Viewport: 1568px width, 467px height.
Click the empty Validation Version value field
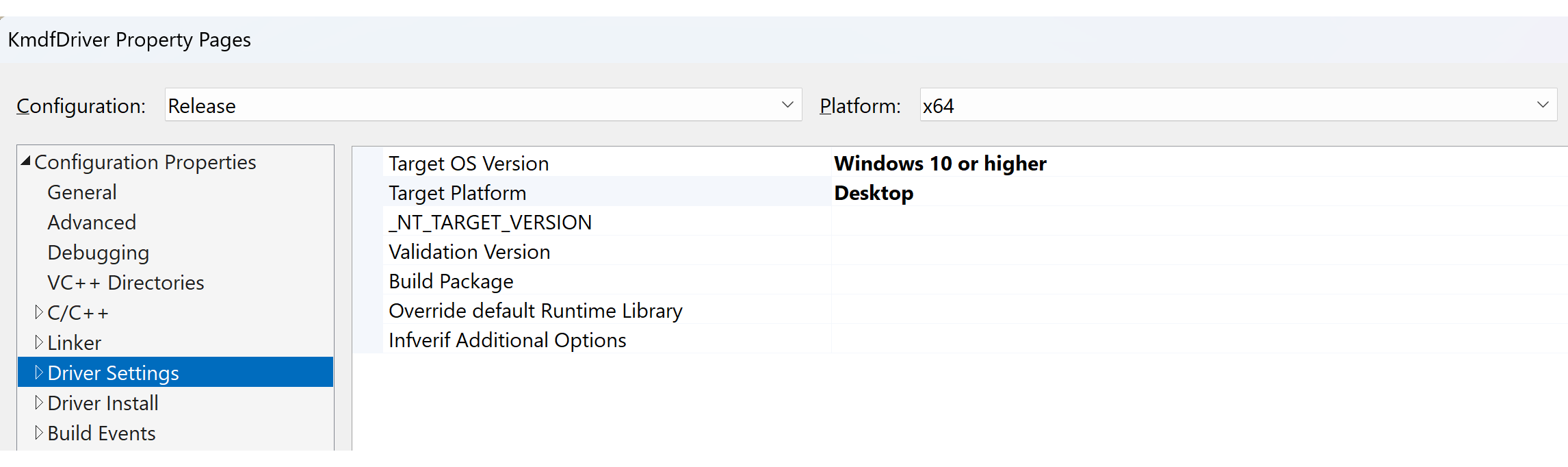pos(1200,251)
